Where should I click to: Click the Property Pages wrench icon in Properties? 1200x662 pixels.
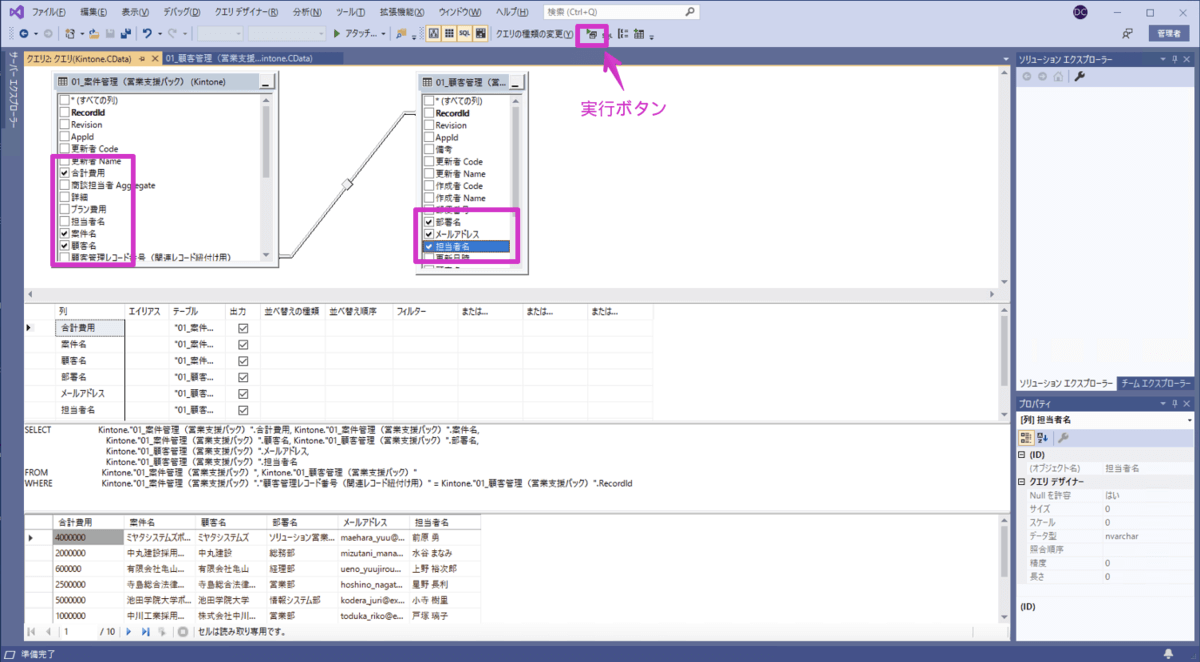[1063, 438]
